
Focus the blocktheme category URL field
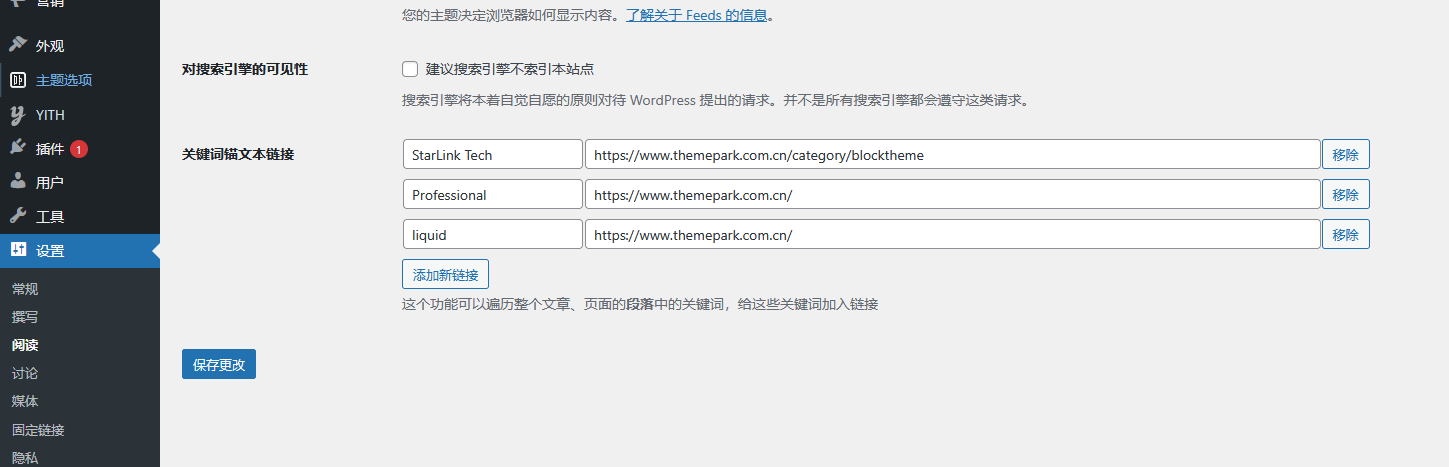[953, 155]
